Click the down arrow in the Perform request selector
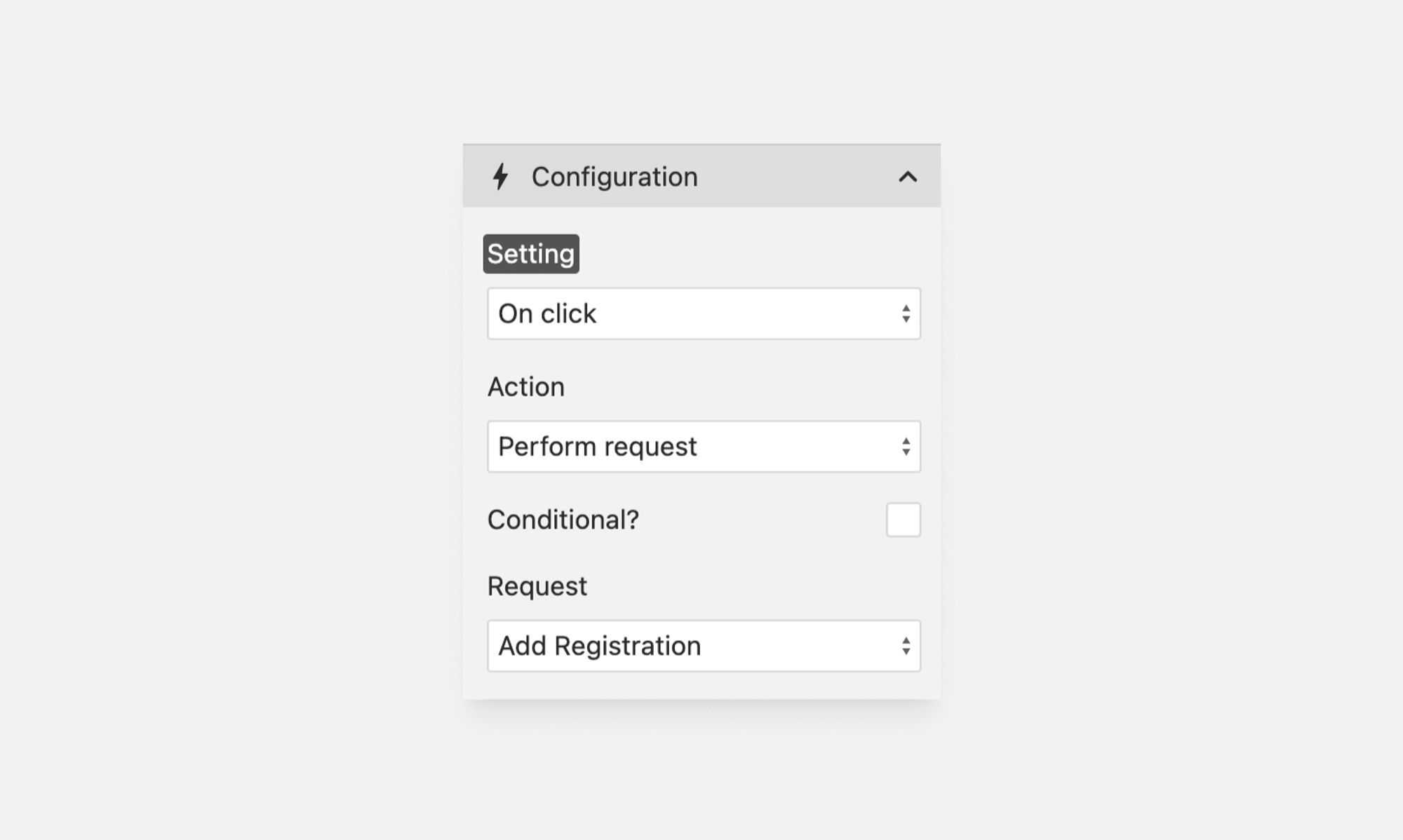This screenshot has height=840, width=1403. click(906, 453)
